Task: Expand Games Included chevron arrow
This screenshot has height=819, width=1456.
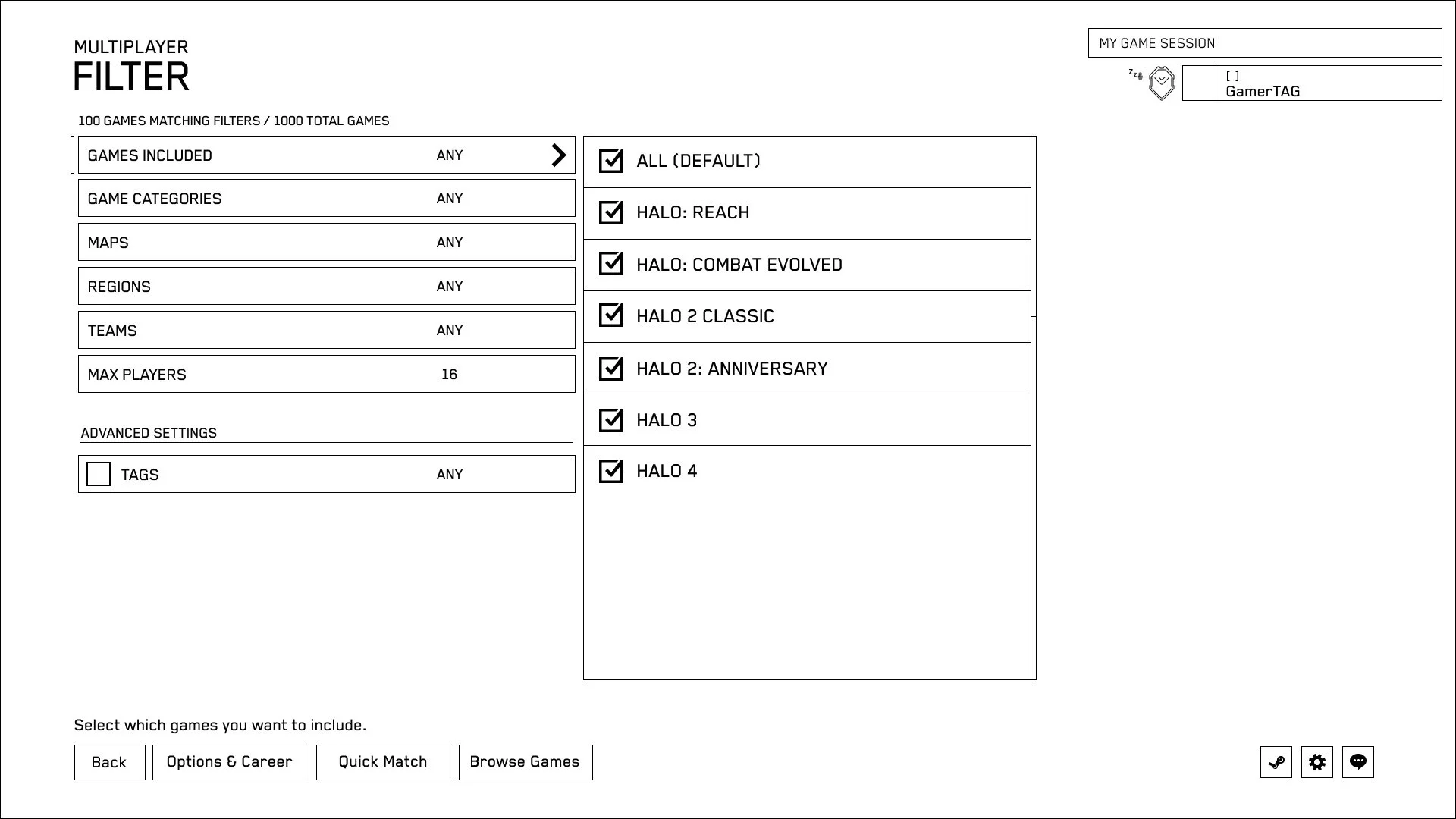Action: click(559, 155)
